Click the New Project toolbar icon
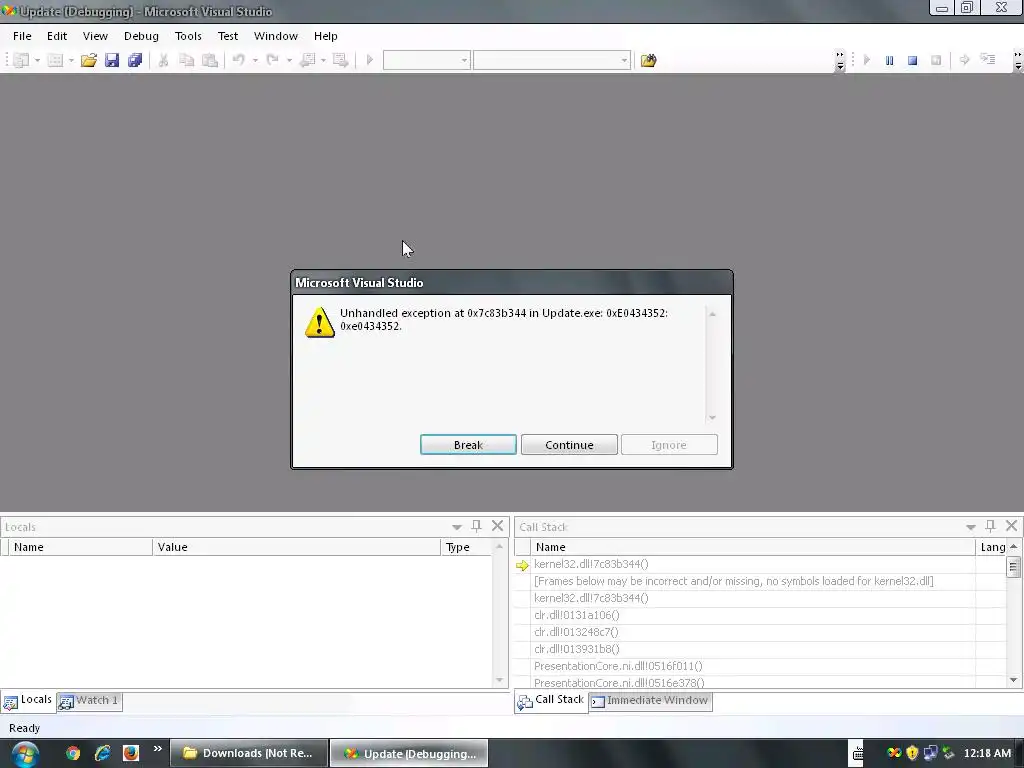This screenshot has width=1024, height=768. pos(21,60)
